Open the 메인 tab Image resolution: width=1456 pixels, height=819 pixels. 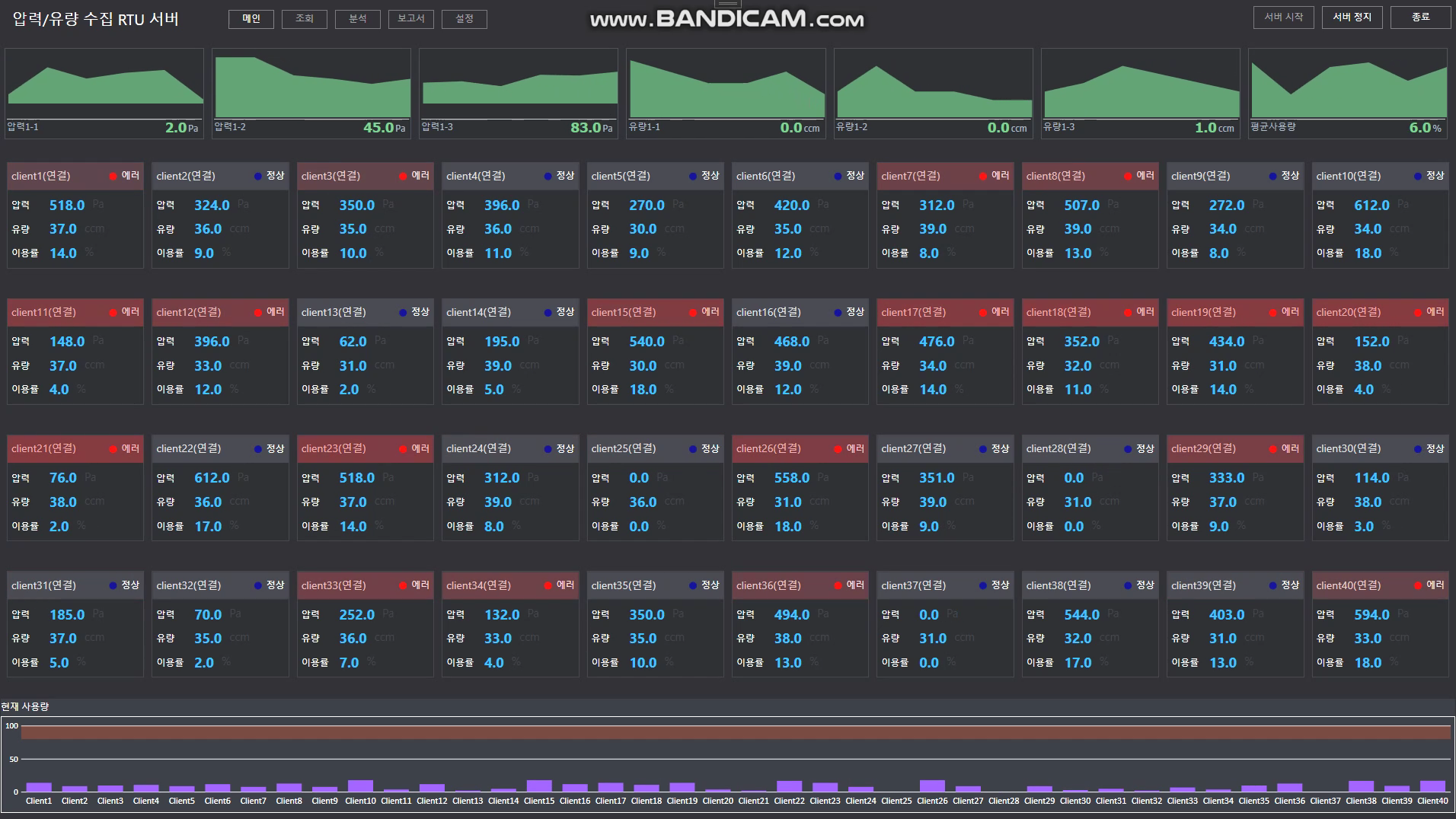coord(251,19)
